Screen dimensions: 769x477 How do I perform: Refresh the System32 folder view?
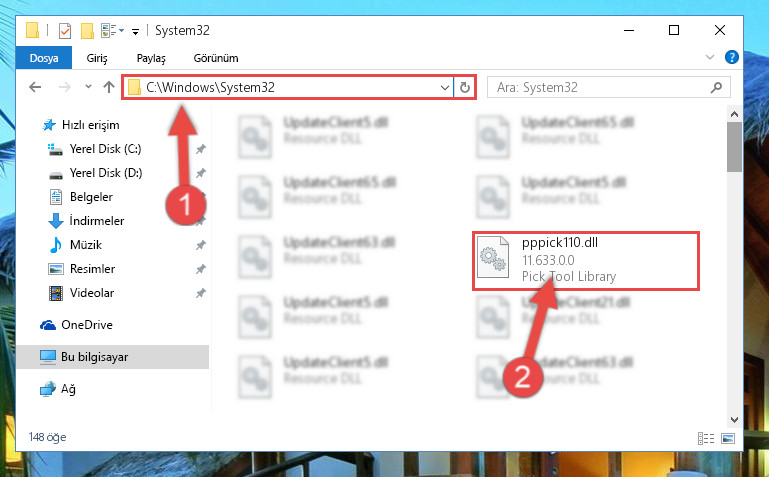[464, 88]
